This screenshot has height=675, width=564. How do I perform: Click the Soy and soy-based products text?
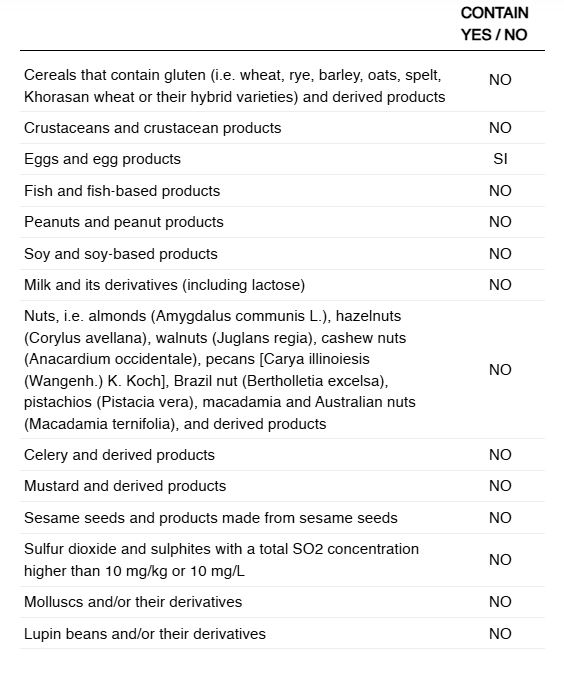[x=121, y=254]
